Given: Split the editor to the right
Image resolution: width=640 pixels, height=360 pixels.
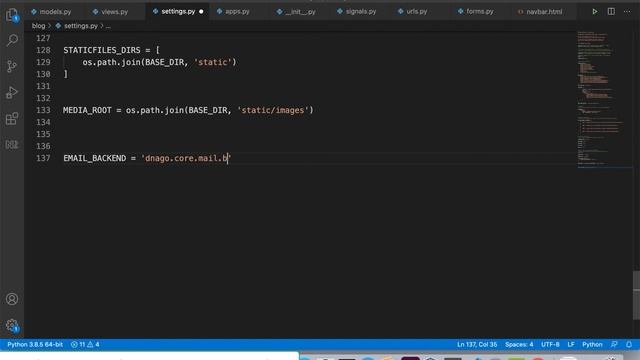Looking at the screenshot, I should pyautogui.click(x=611, y=11).
